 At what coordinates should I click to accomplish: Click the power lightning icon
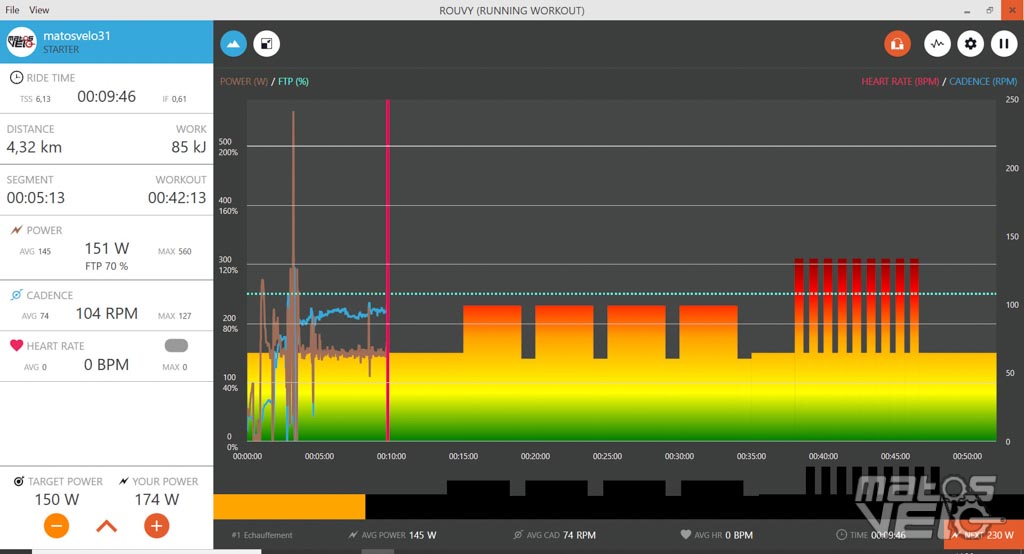point(16,230)
